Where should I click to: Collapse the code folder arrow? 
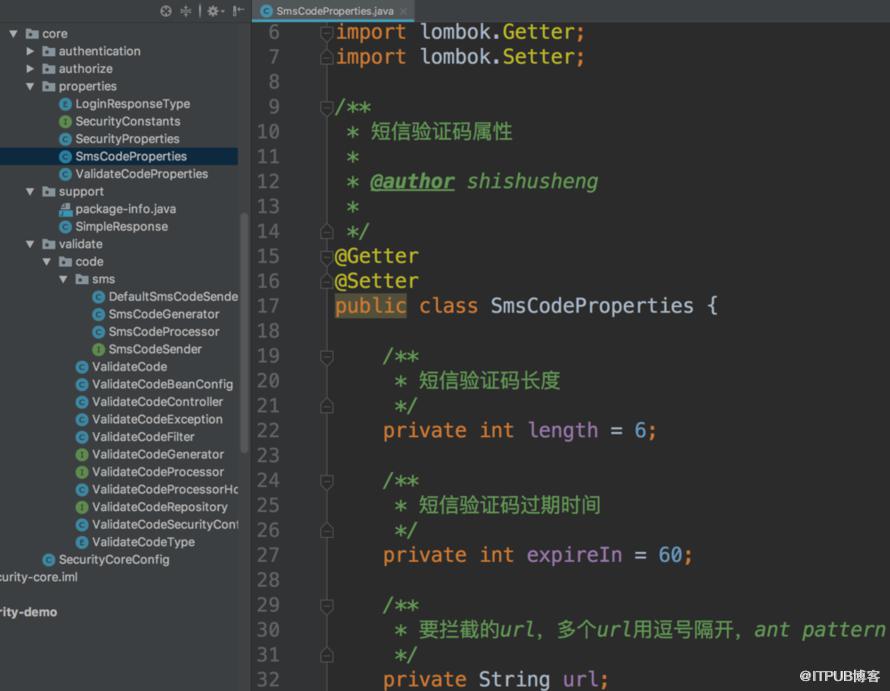[47, 262]
